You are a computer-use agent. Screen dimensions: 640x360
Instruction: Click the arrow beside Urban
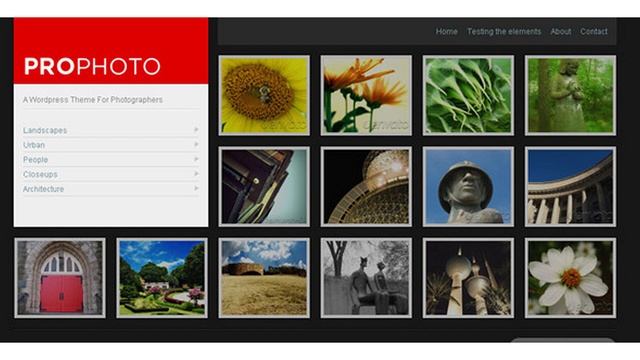[x=196, y=144]
